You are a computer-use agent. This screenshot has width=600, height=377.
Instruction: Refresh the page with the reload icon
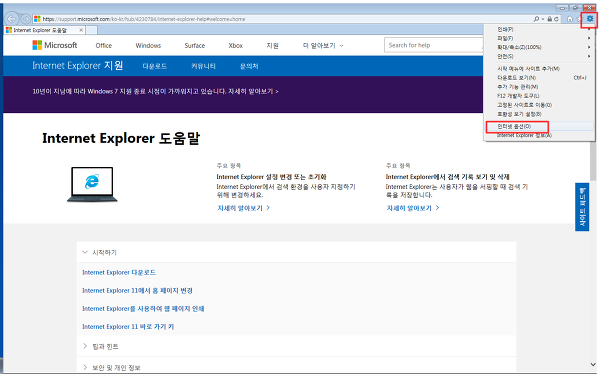tap(556, 18)
